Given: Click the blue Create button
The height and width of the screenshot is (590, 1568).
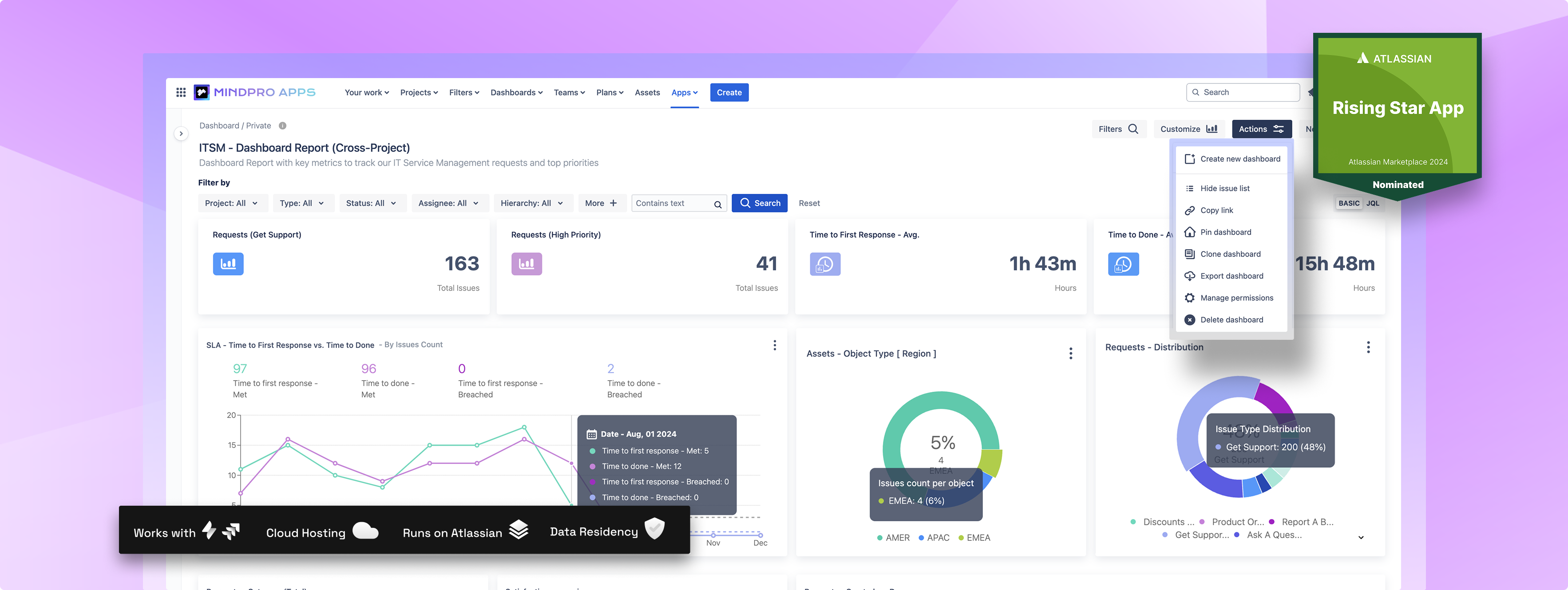Looking at the screenshot, I should [x=729, y=92].
